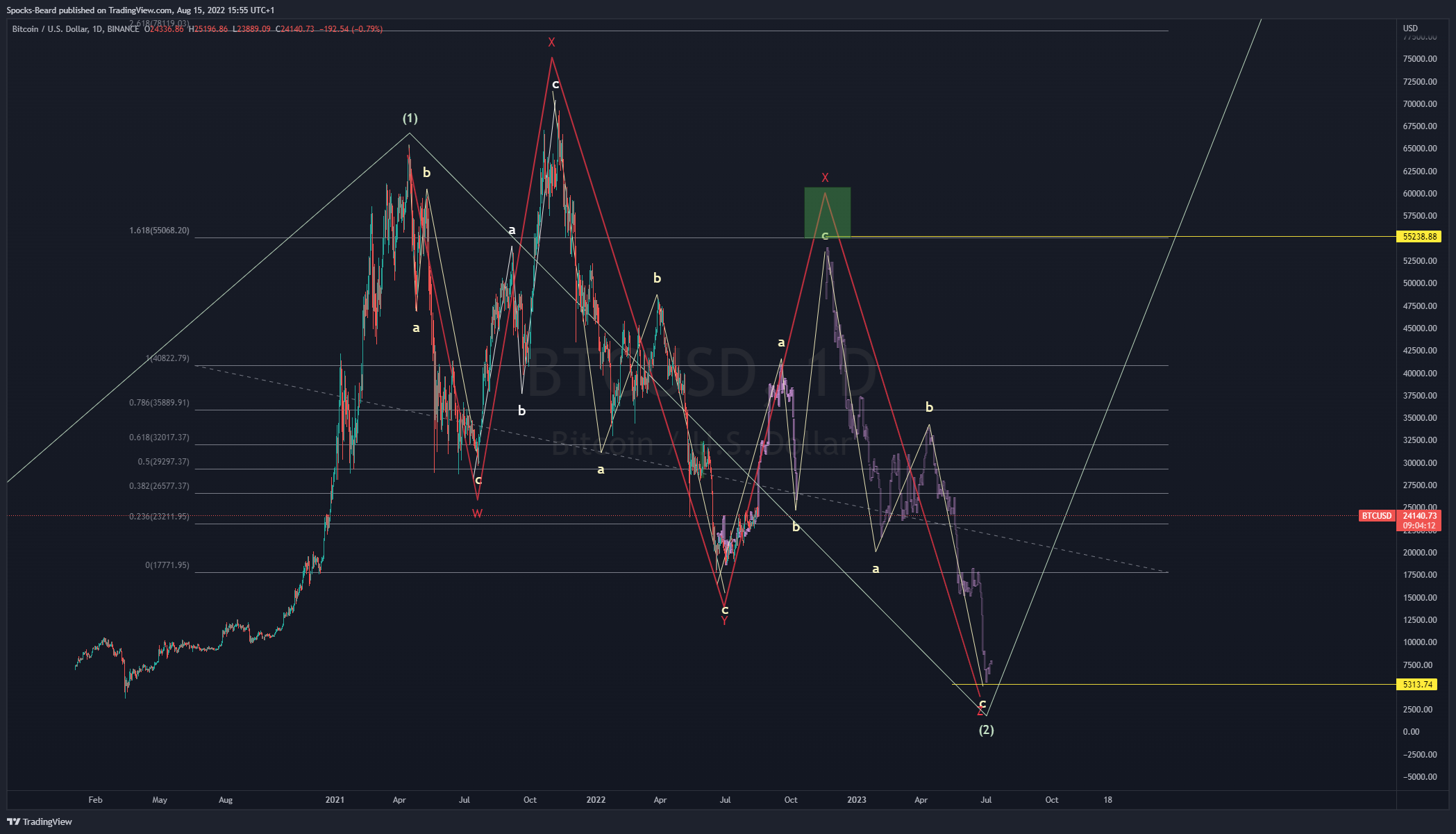Click the '0.382(26577.37)' Fibonacci label
Image resolution: width=1456 pixels, height=834 pixels.
coord(159,486)
